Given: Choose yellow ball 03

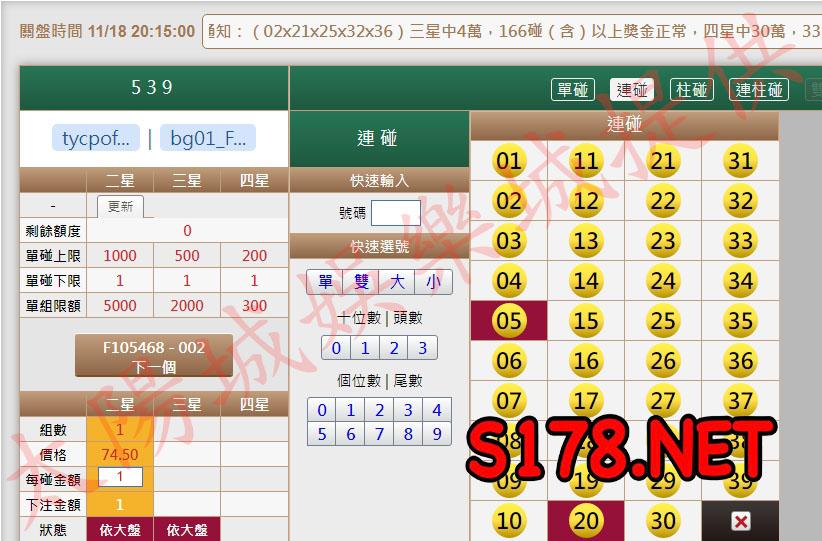Looking at the screenshot, I should tap(509, 241).
